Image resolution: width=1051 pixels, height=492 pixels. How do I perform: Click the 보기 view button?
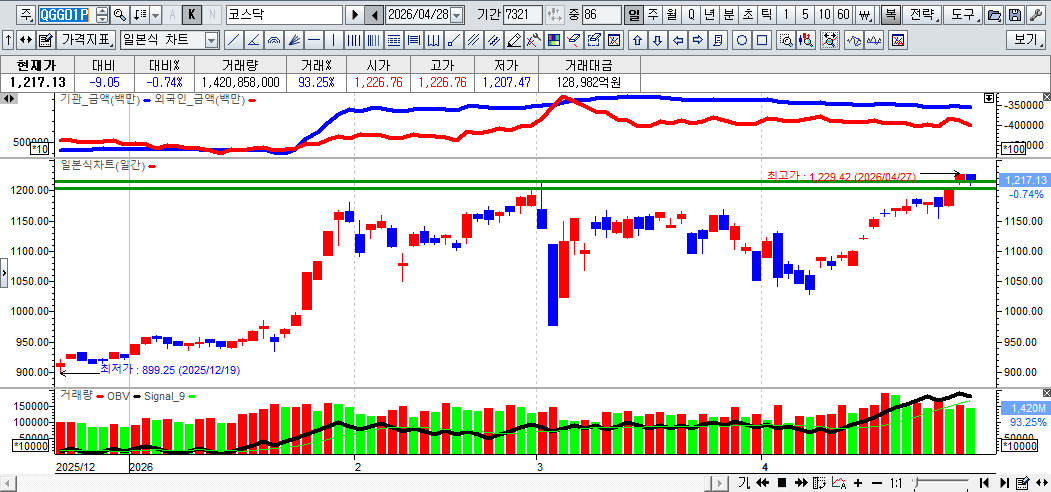pos(1027,40)
